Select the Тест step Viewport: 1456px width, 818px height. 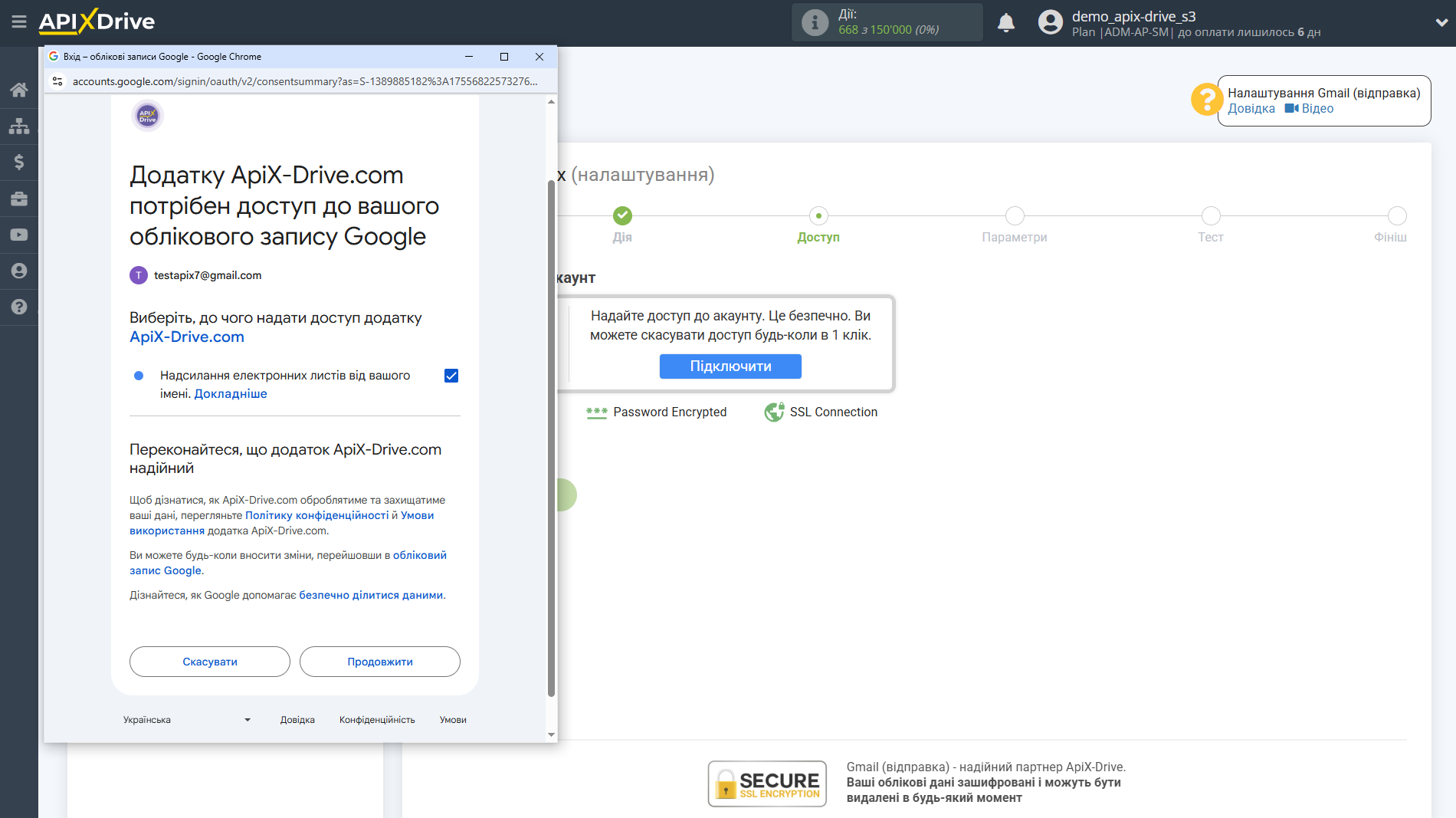[x=1211, y=215]
